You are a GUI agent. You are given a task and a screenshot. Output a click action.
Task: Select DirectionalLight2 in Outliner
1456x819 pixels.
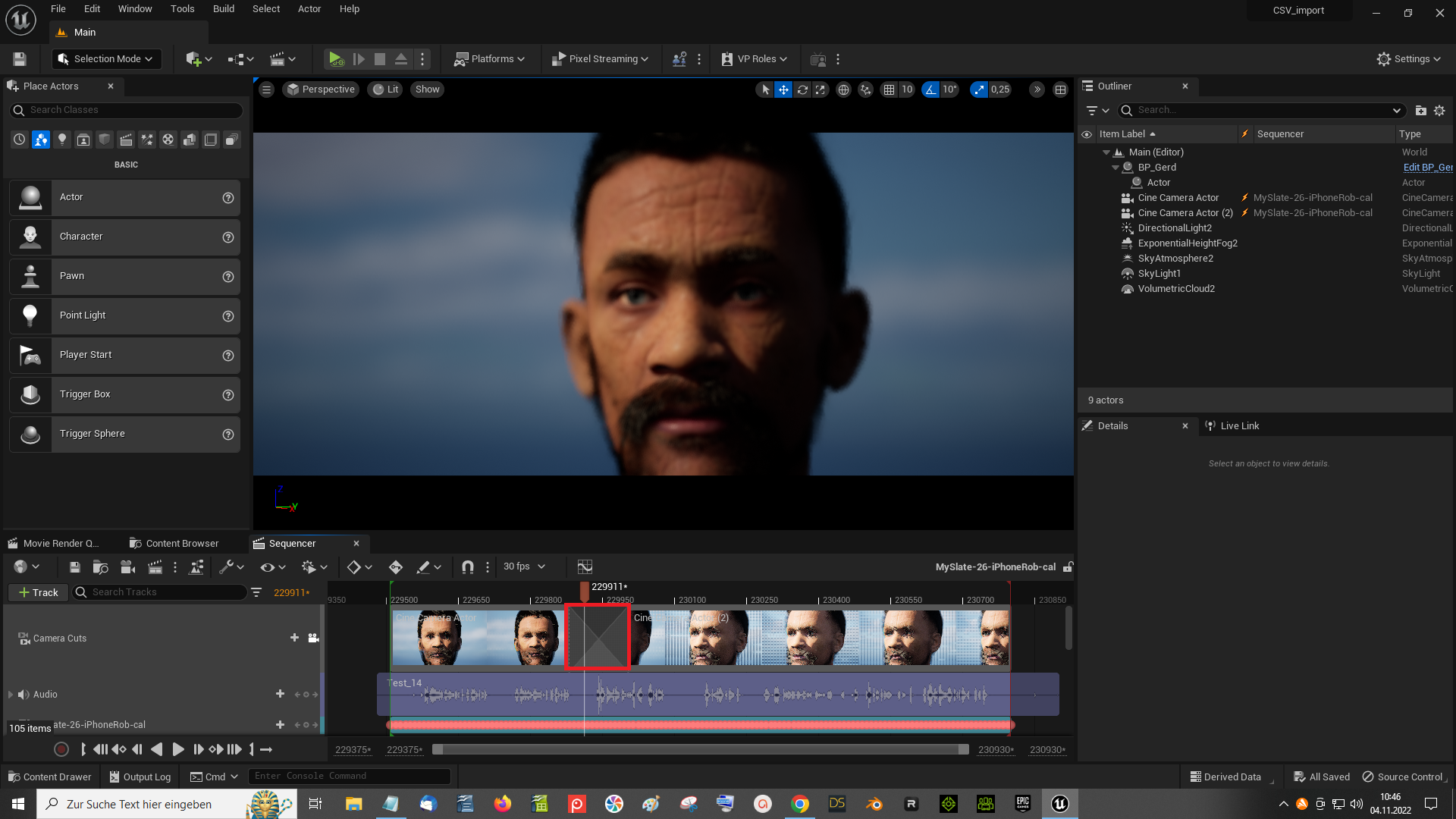tap(1175, 228)
